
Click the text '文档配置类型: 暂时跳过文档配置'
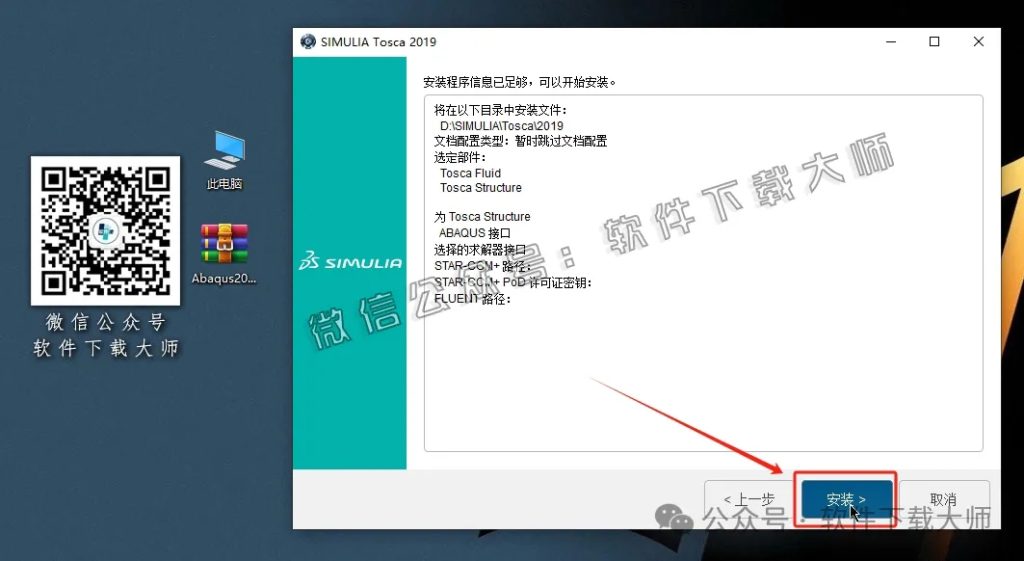pos(520,141)
